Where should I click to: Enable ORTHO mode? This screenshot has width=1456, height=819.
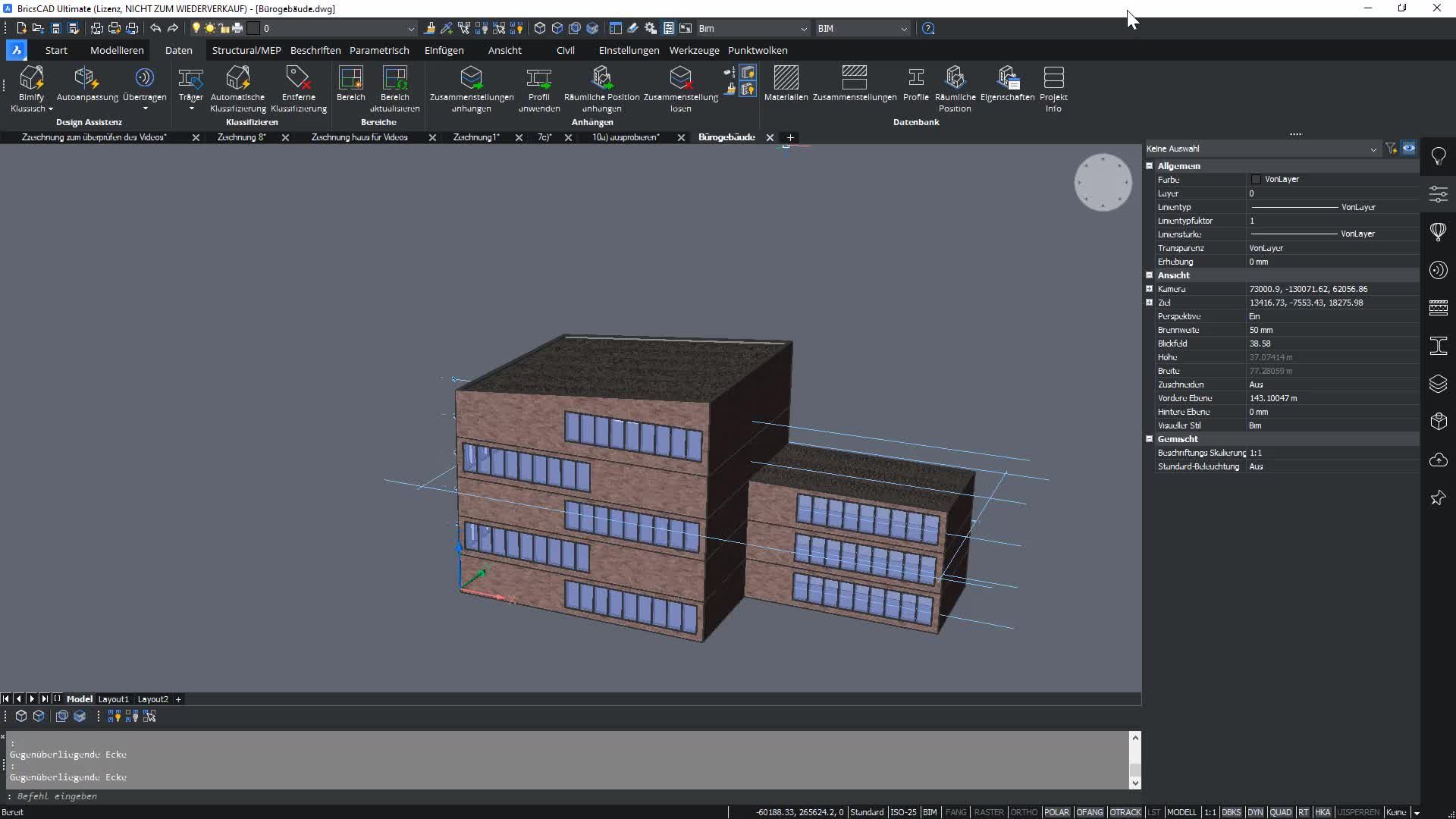click(x=1024, y=812)
